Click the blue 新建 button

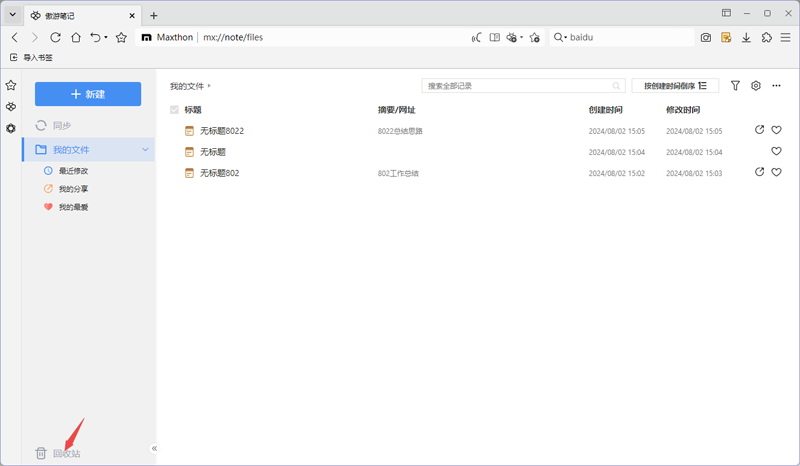pyautogui.click(x=88, y=94)
